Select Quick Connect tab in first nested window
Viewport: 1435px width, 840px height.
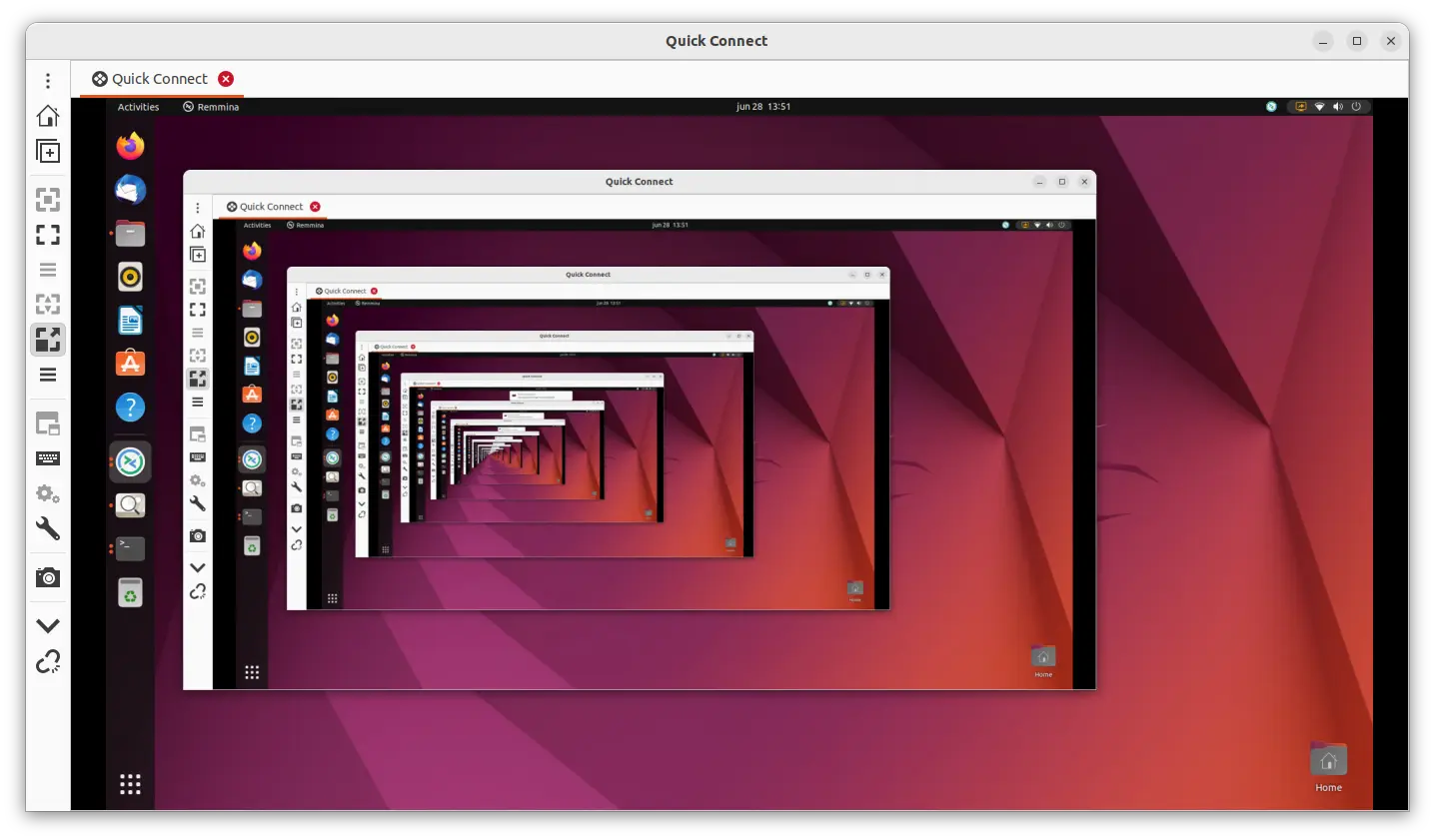265,207
